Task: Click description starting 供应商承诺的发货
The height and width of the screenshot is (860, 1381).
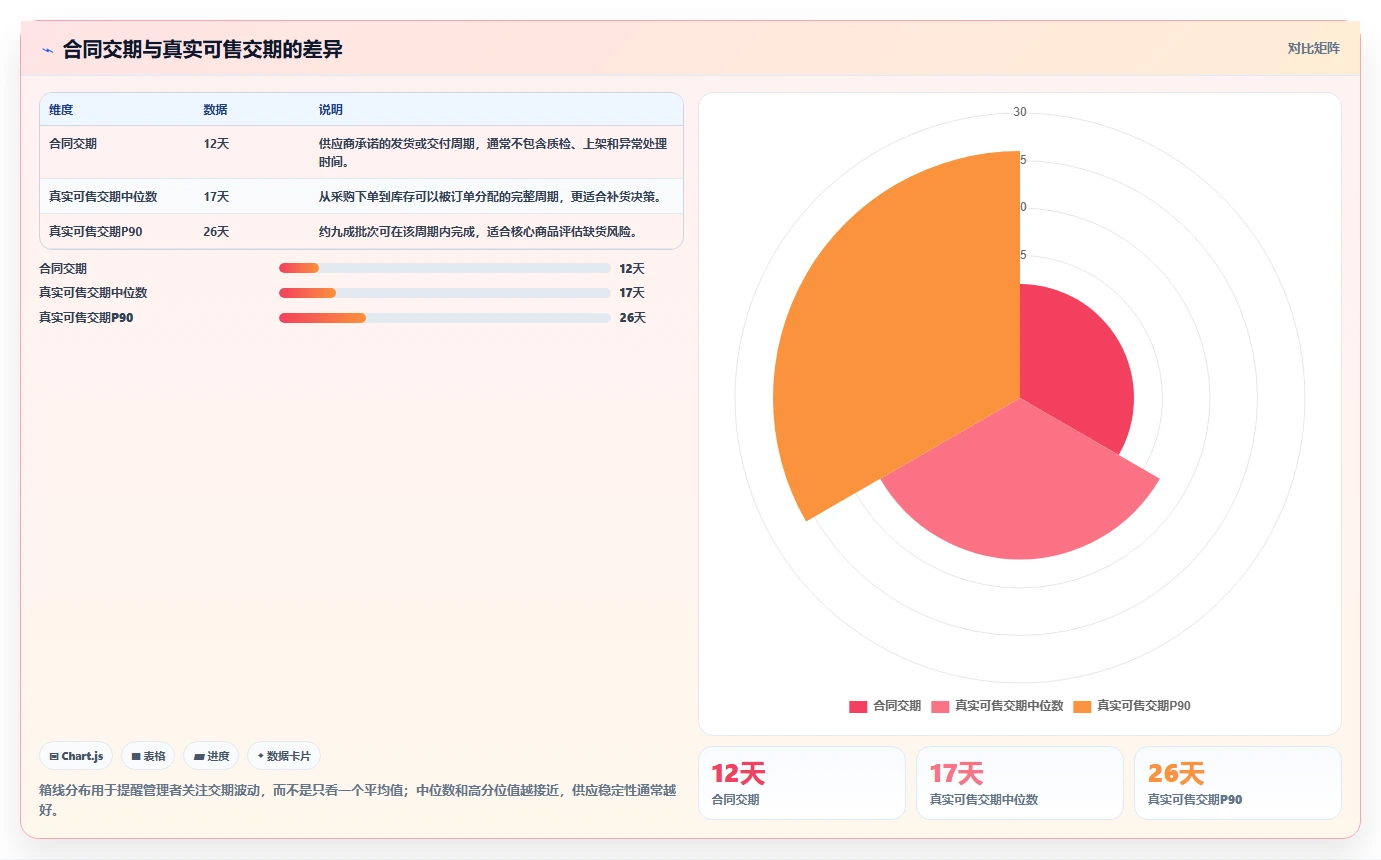Action: tap(493, 153)
